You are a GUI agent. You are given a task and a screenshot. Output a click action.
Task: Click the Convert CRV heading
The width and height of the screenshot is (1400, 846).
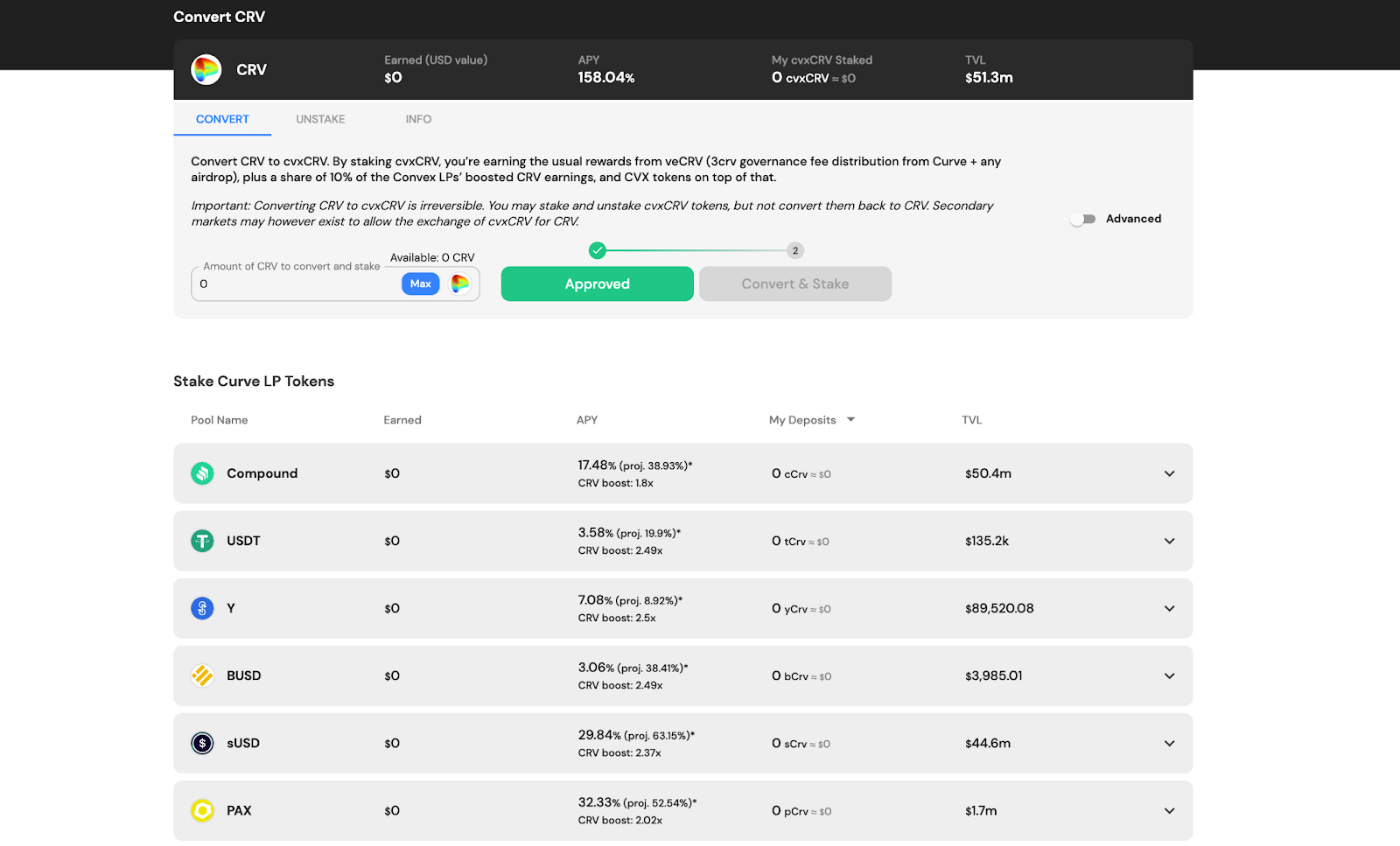pyautogui.click(x=219, y=17)
